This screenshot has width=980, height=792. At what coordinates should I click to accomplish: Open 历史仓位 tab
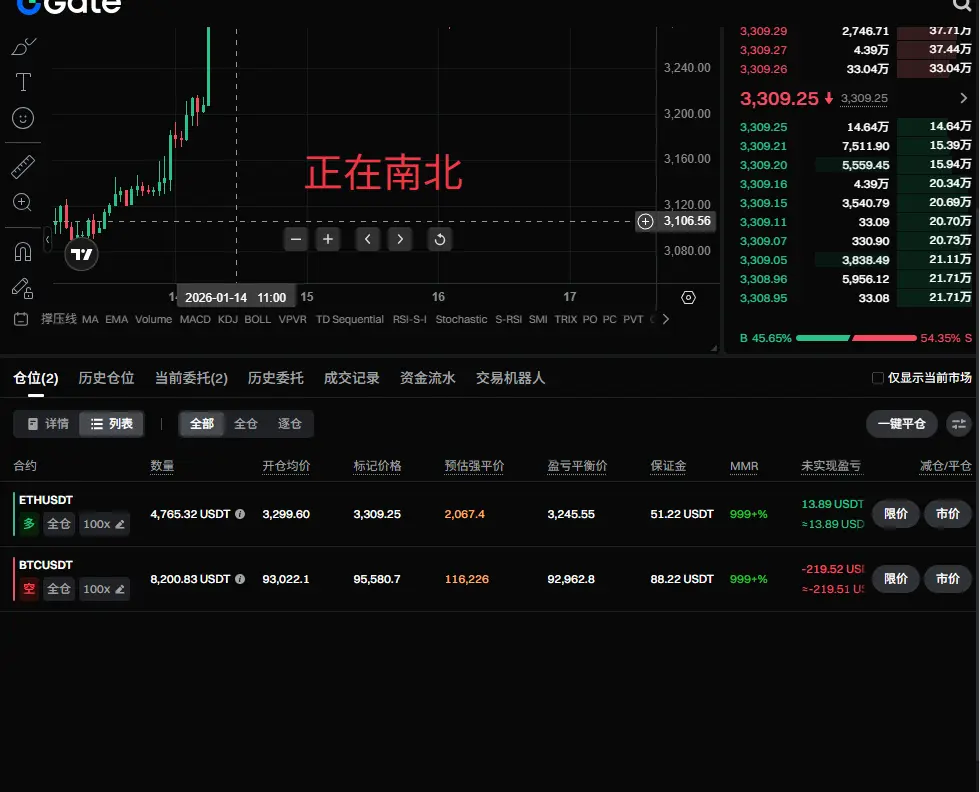point(106,379)
